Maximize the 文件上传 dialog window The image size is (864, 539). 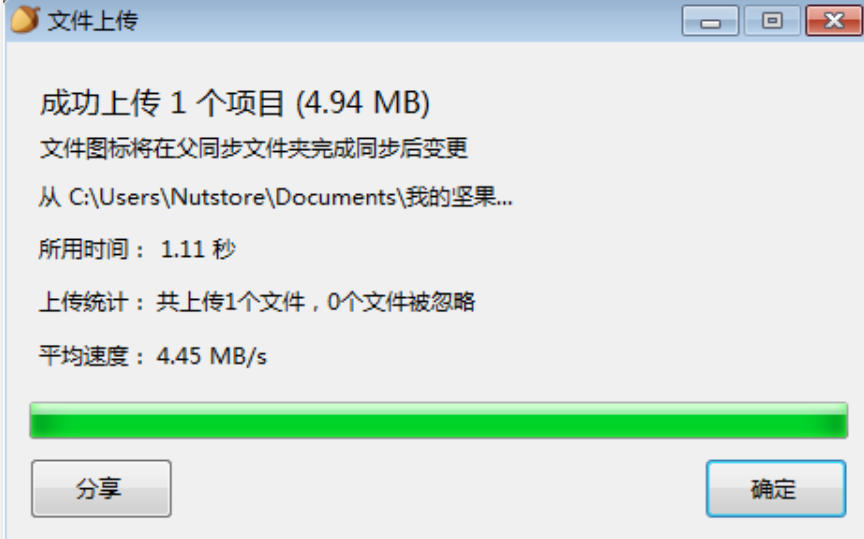[x=772, y=21]
